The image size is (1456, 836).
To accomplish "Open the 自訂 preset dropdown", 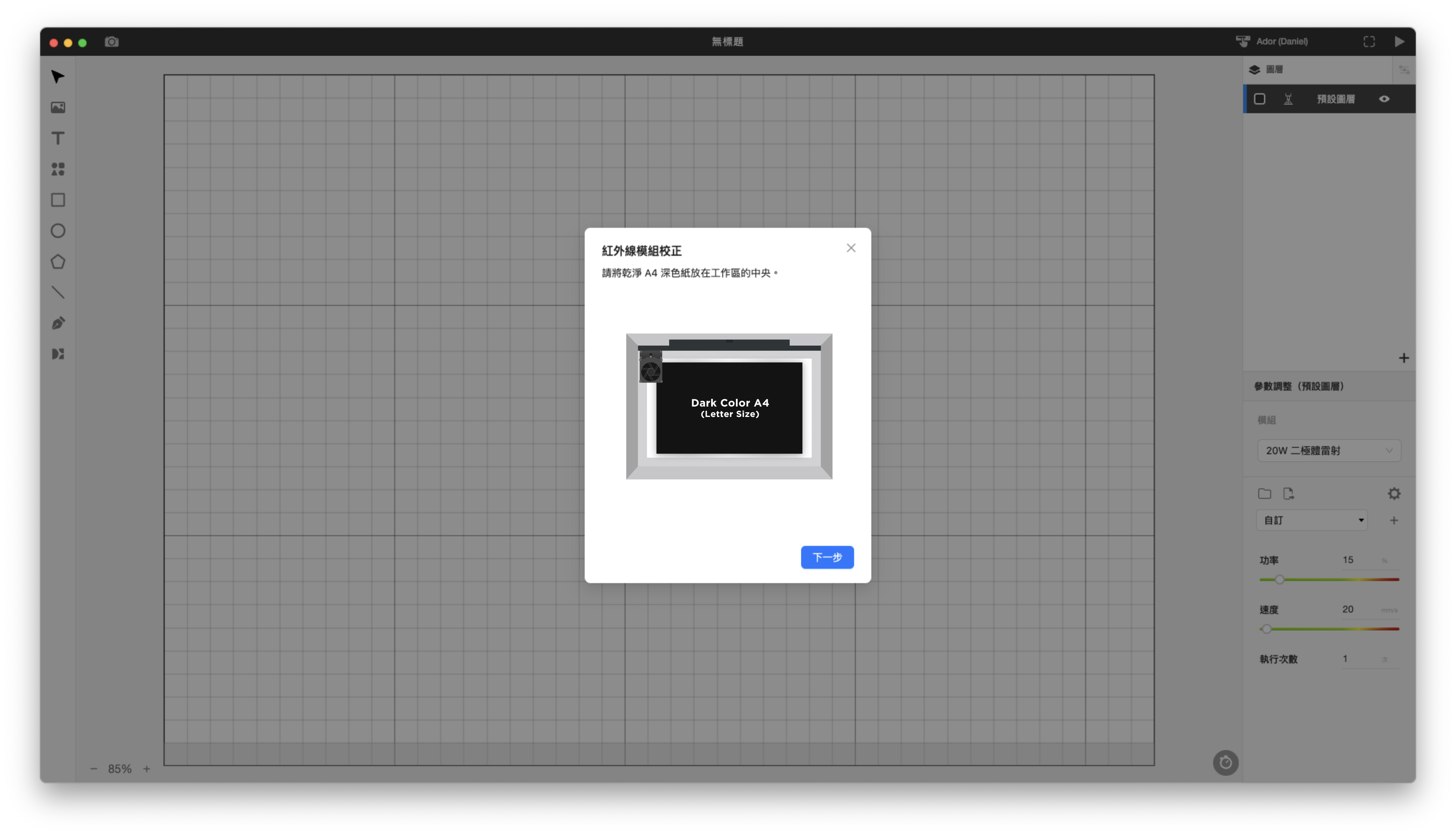I will (x=1312, y=520).
